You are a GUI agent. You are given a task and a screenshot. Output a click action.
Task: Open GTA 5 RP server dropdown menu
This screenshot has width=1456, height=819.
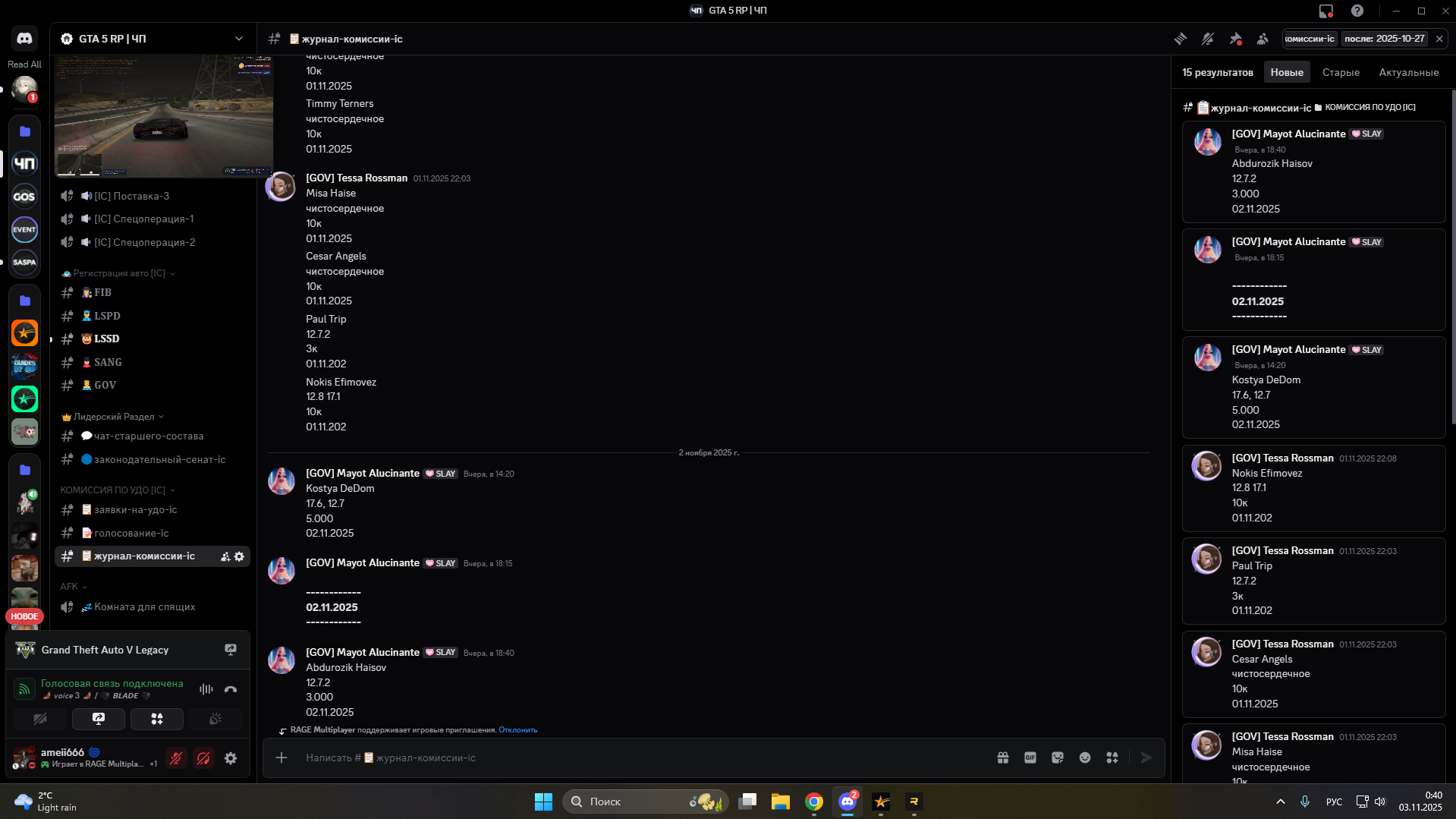pyautogui.click(x=238, y=39)
